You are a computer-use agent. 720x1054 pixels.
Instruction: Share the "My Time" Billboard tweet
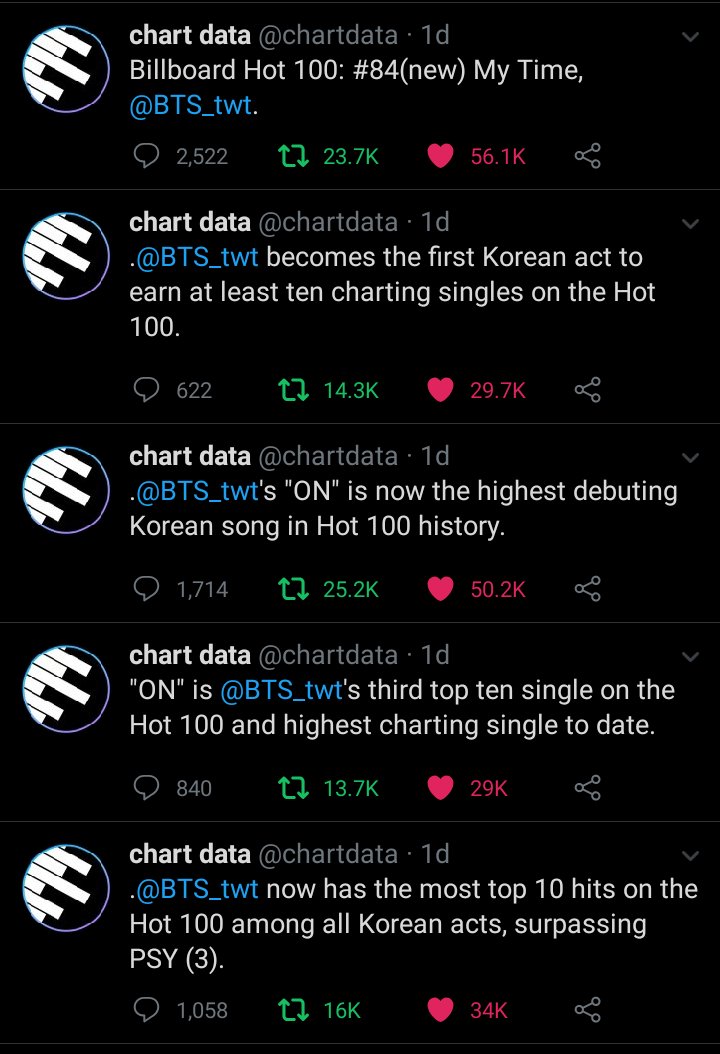[x=588, y=156]
